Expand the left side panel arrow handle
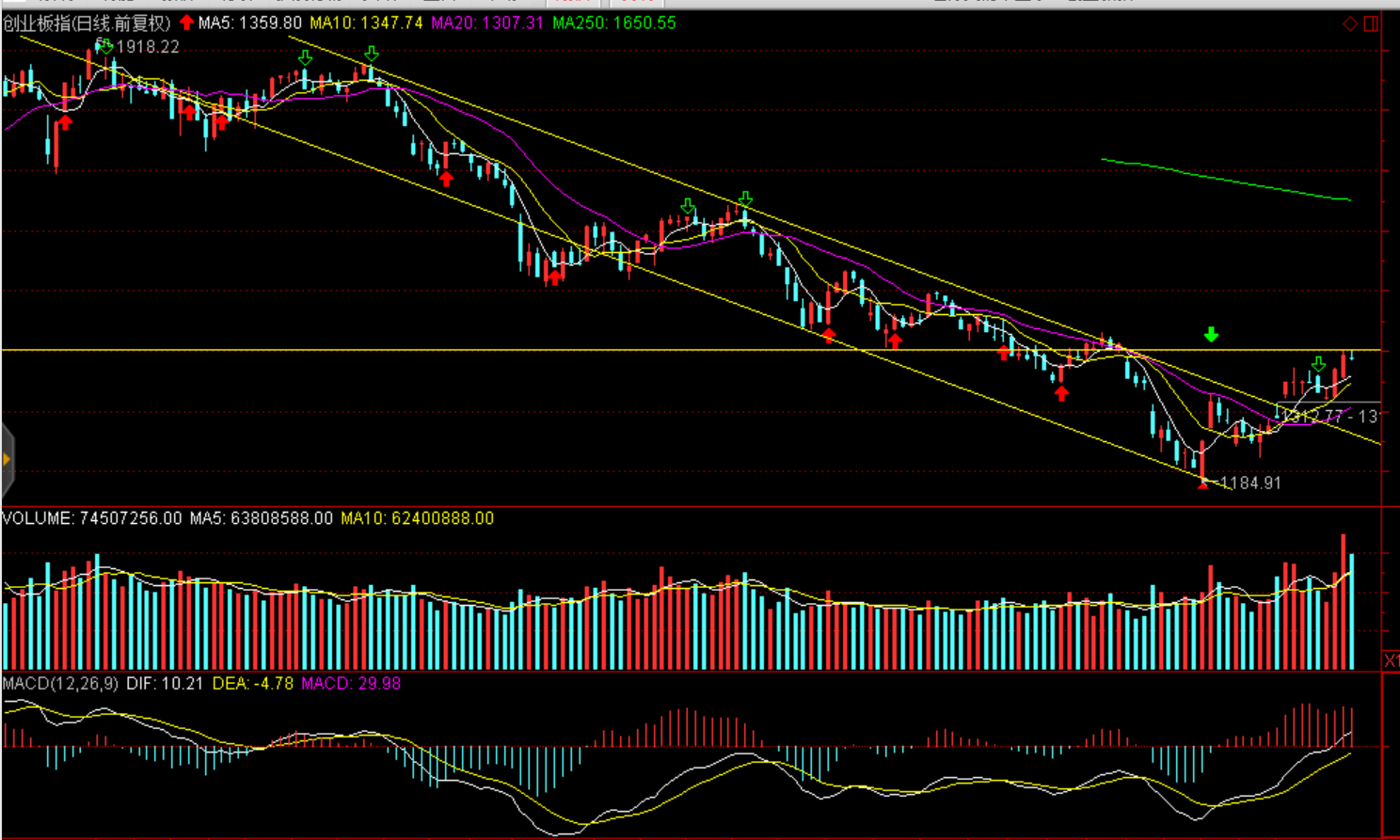Screen dimensions: 1400x840 (7, 460)
